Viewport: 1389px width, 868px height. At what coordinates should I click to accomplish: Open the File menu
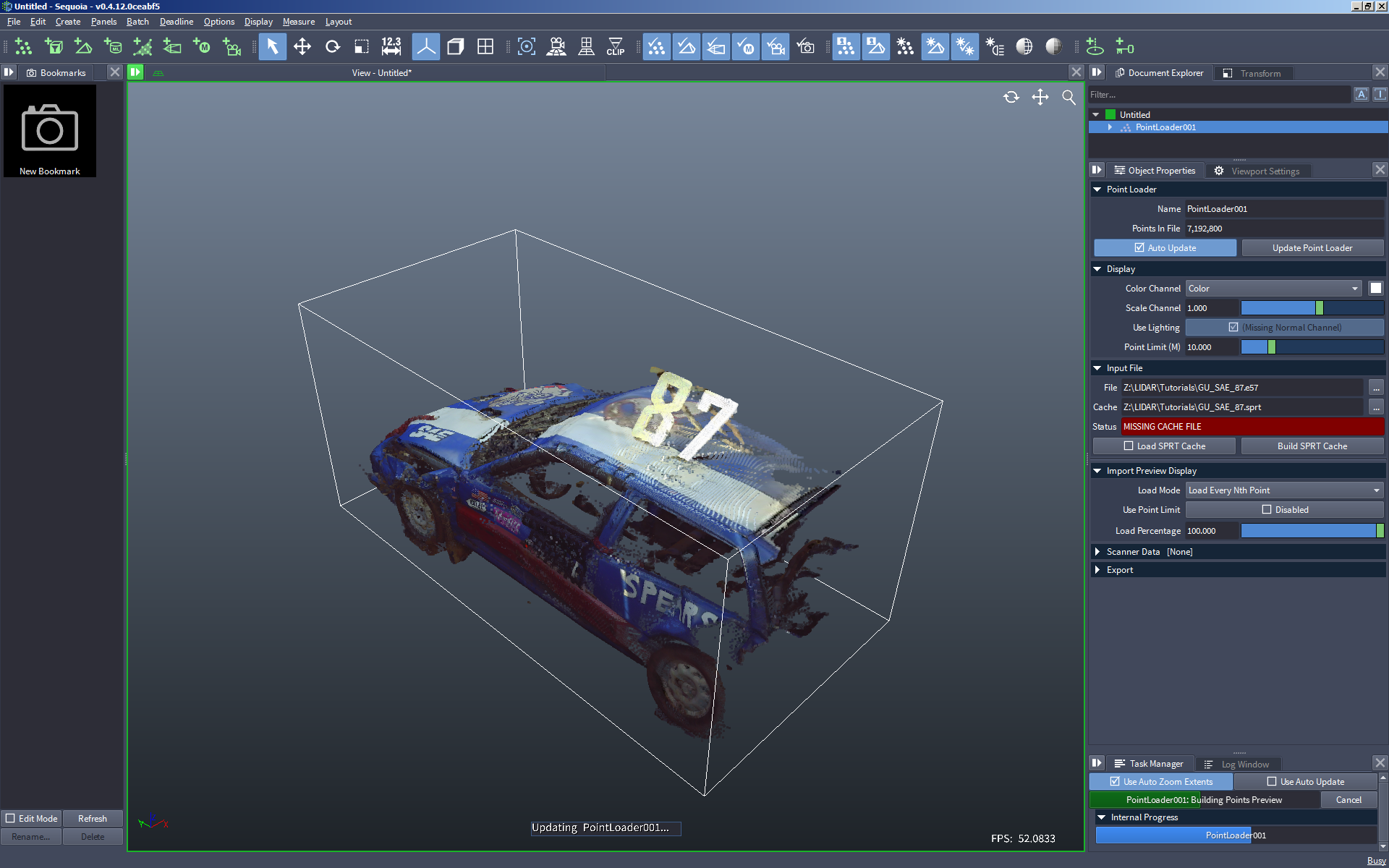pos(14,22)
